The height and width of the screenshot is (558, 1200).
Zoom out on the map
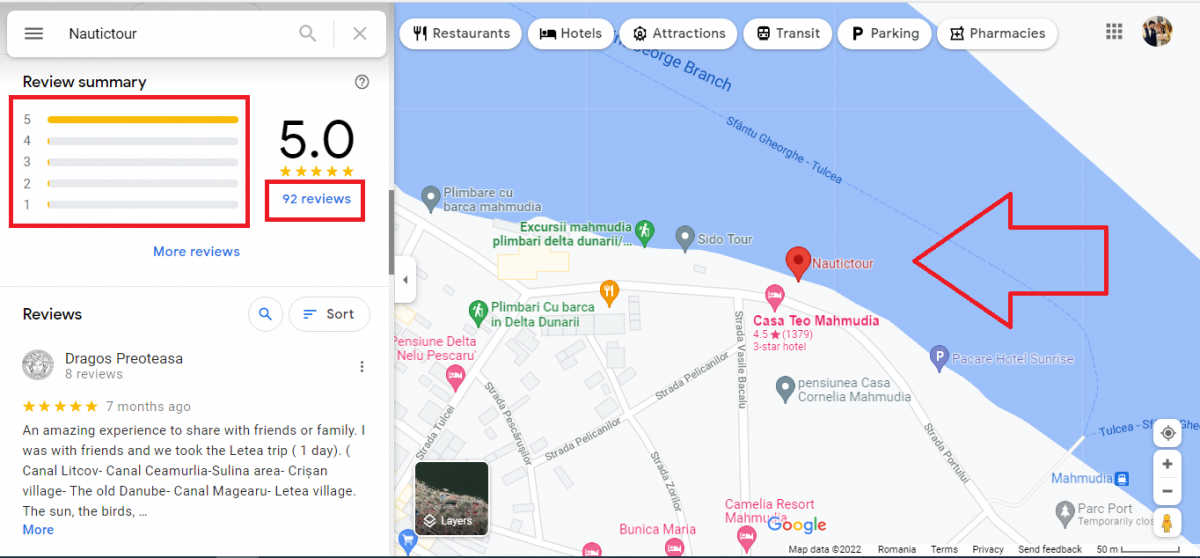click(x=1166, y=491)
